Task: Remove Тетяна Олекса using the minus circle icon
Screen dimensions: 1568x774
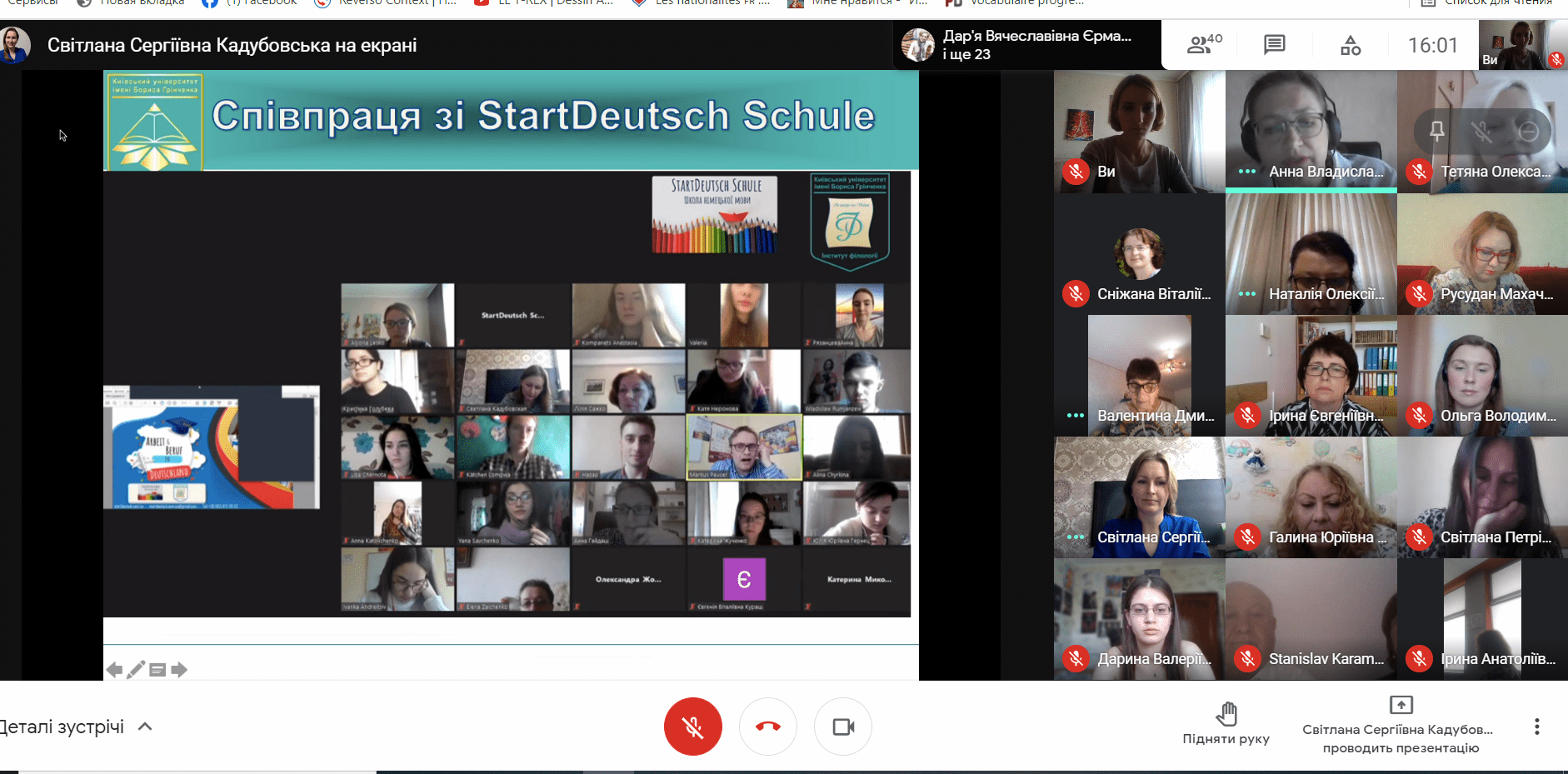Action: (x=1529, y=131)
